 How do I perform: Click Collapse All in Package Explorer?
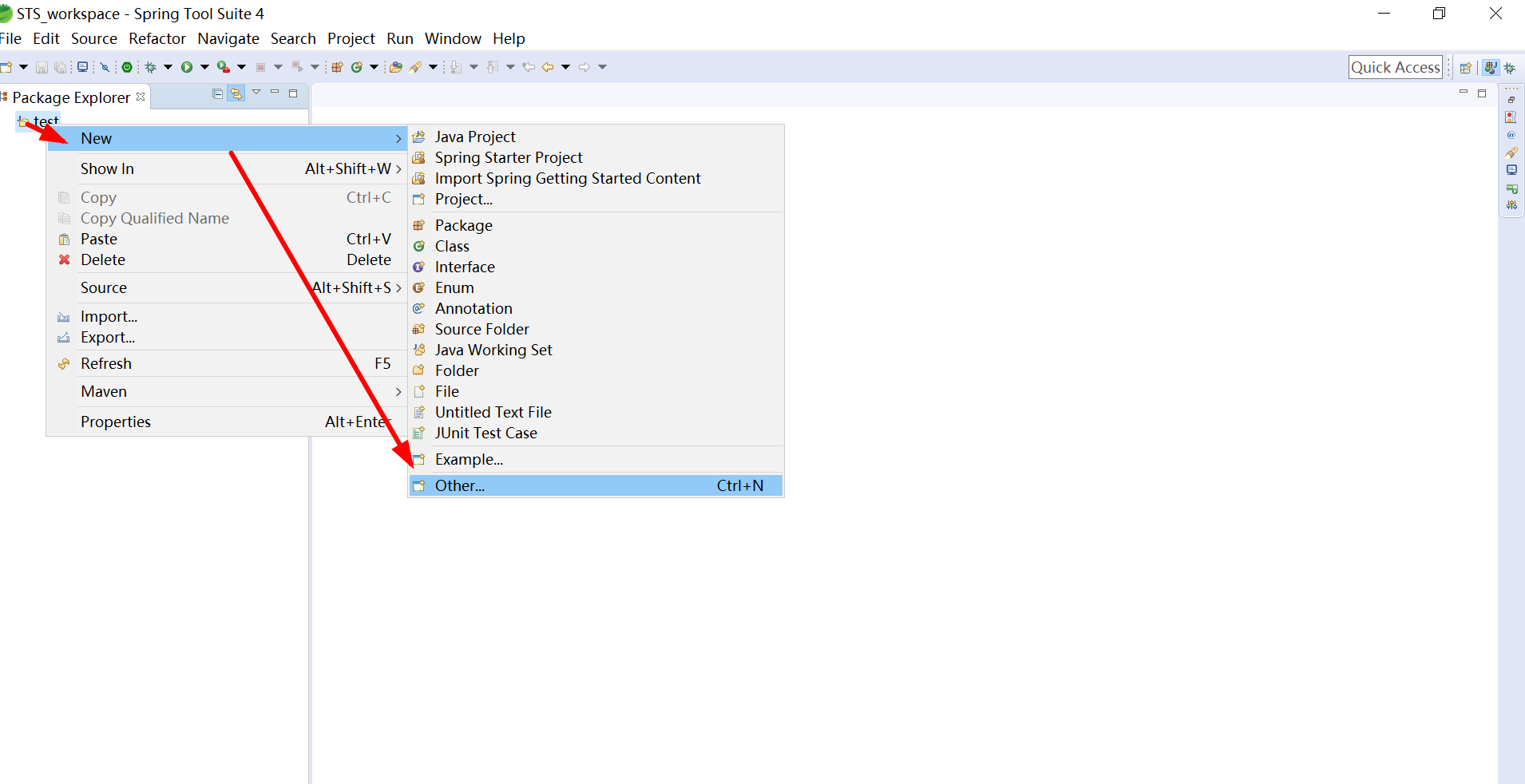pos(217,93)
